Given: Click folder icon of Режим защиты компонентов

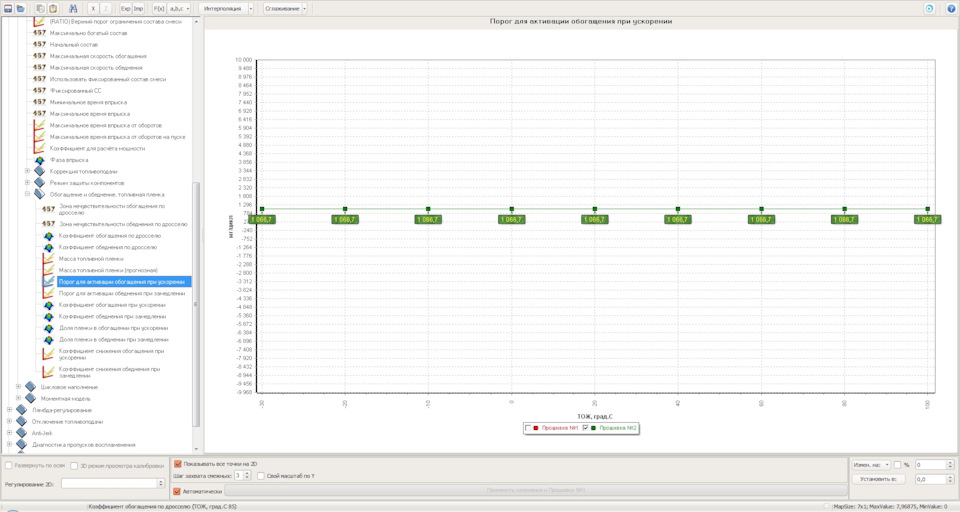Looking at the screenshot, I should coord(39,183).
